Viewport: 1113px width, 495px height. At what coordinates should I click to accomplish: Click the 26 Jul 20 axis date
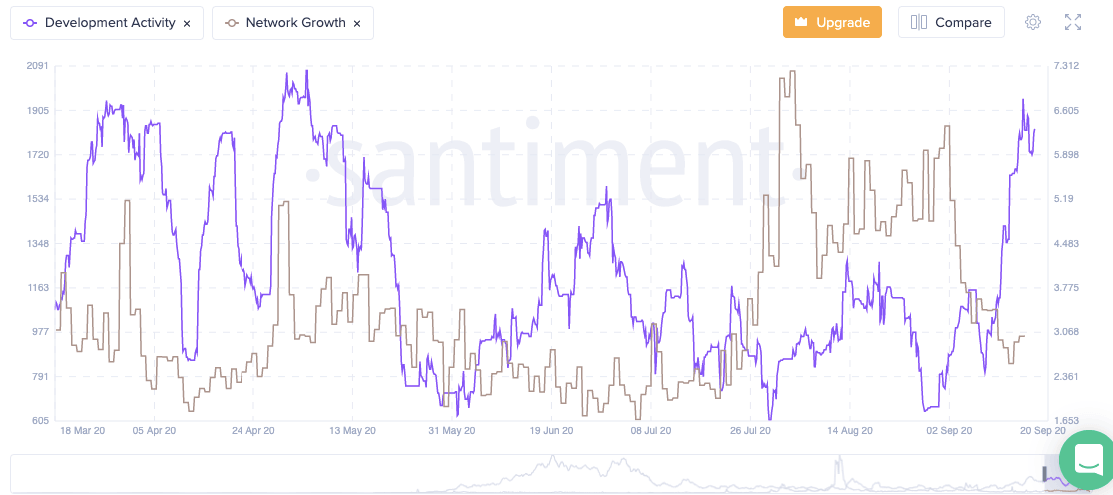751,431
